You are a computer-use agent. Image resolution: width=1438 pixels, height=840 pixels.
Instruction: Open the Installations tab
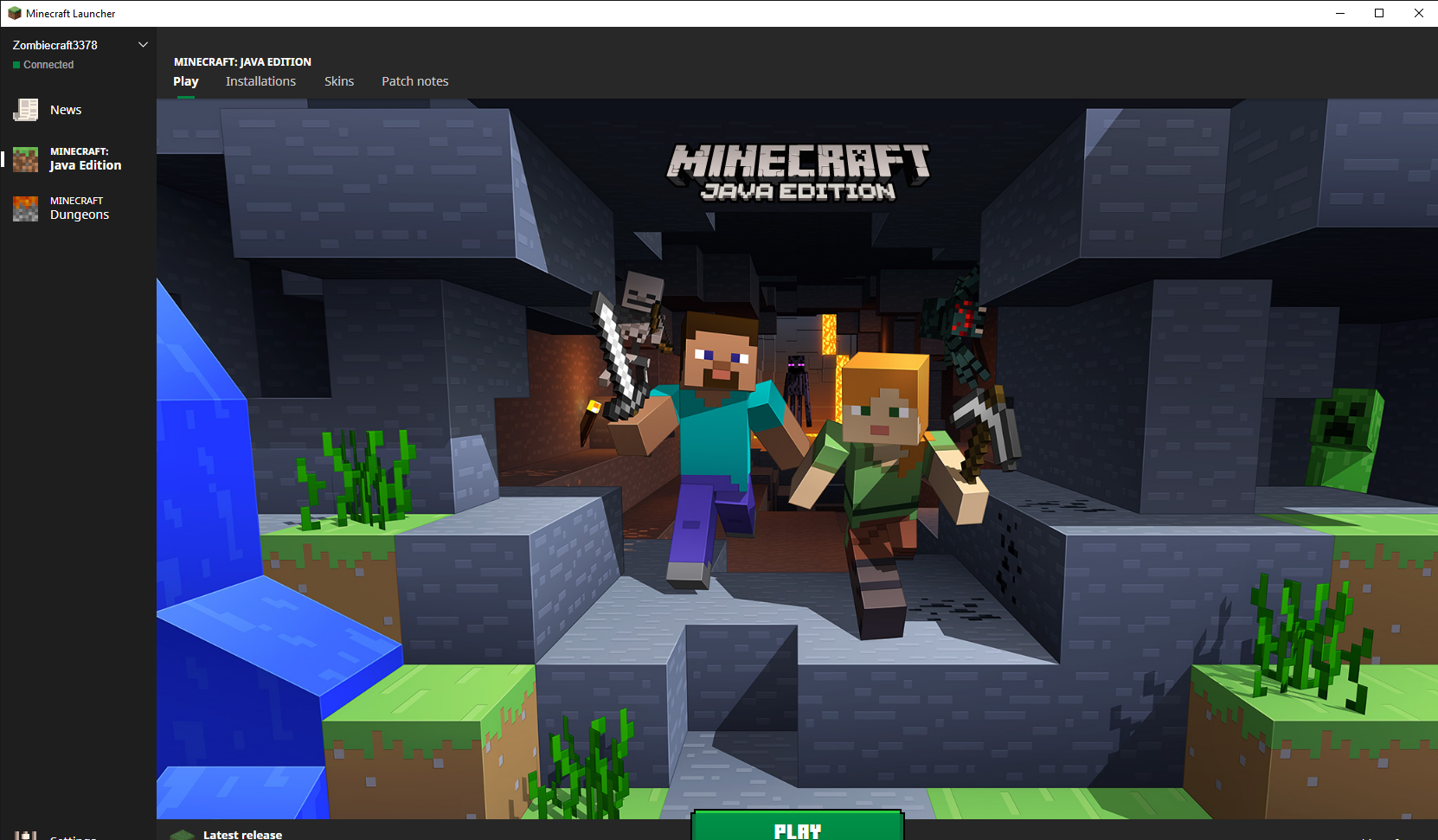coord(260,81)
